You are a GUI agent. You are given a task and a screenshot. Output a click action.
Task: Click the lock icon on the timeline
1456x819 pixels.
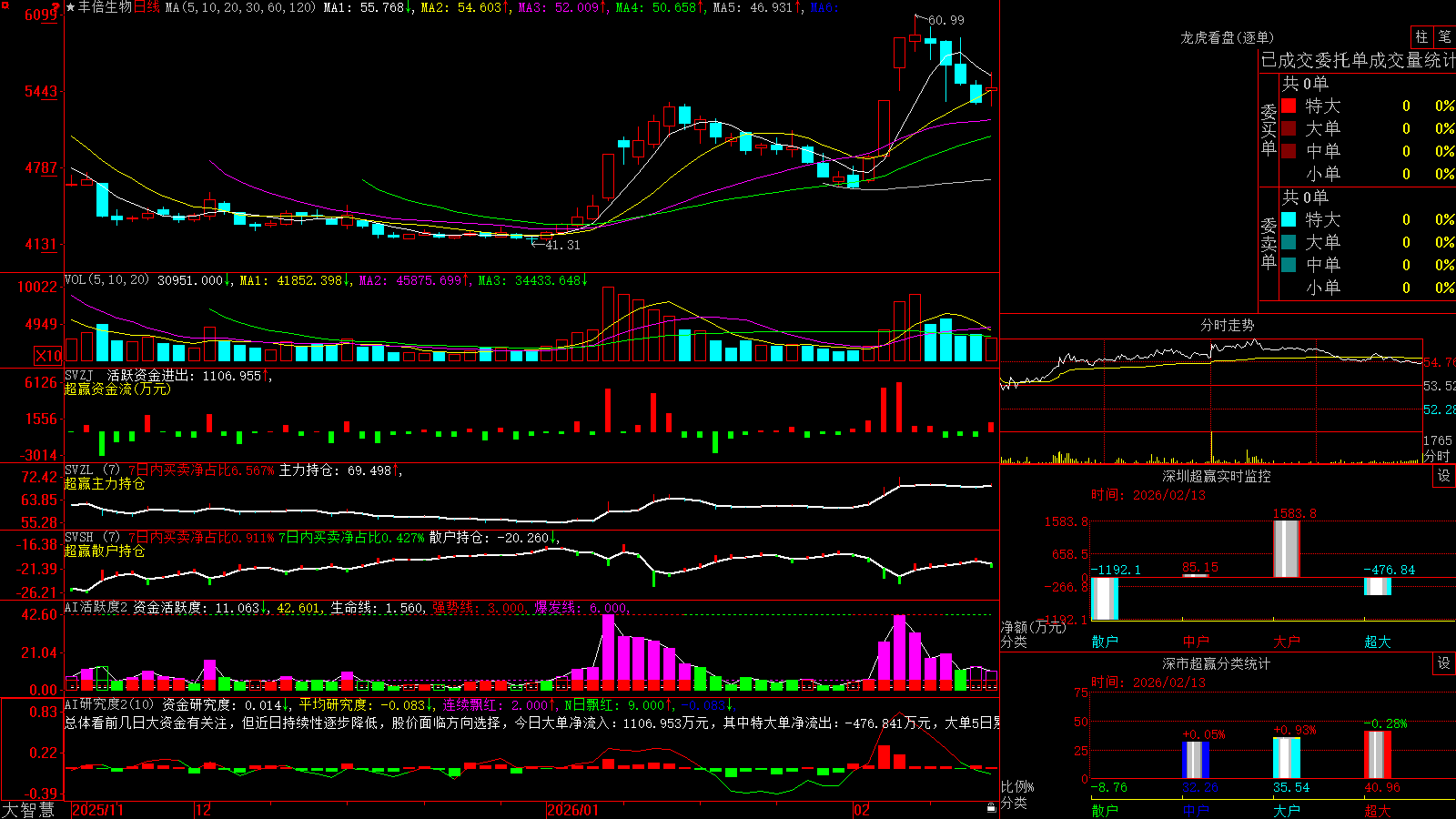(x=992, y=807)
